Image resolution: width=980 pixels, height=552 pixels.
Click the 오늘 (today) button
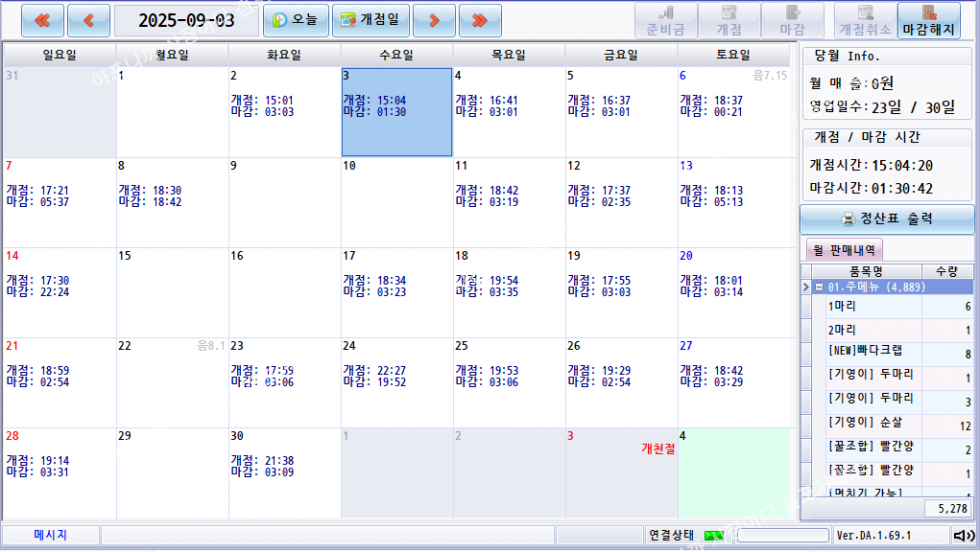tap(295, 19)
